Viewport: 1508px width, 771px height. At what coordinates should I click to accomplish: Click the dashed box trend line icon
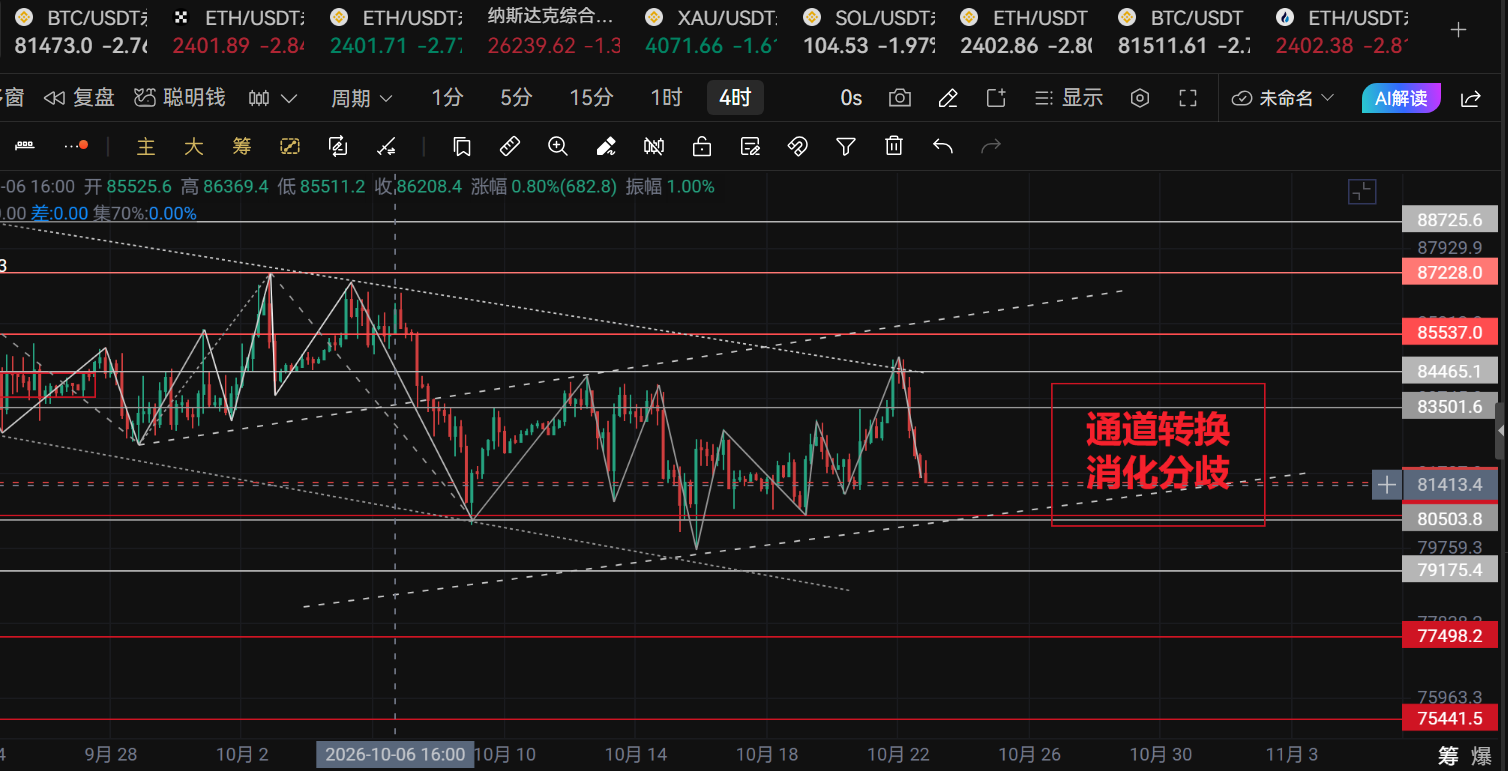290,147
